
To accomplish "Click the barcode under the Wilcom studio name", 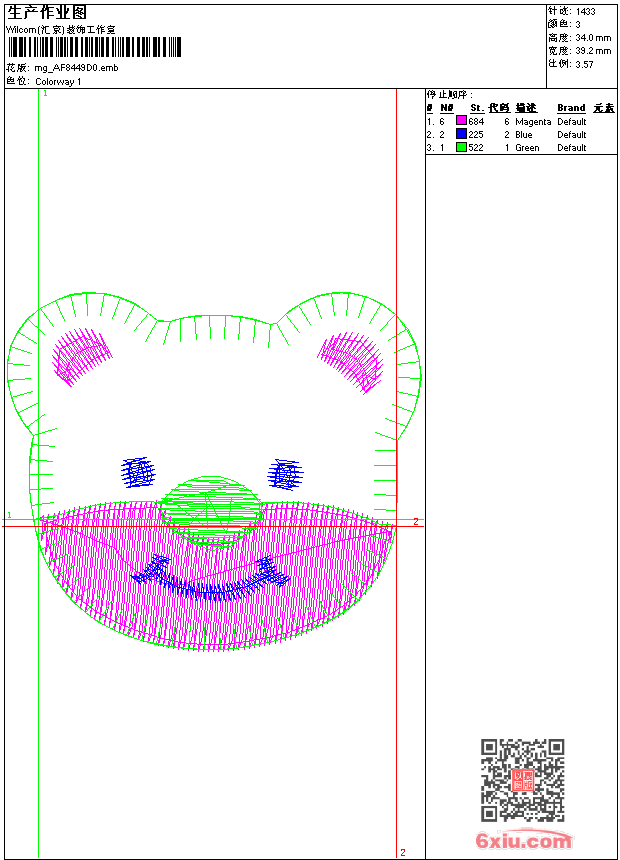I will click(x=94, y=47).
